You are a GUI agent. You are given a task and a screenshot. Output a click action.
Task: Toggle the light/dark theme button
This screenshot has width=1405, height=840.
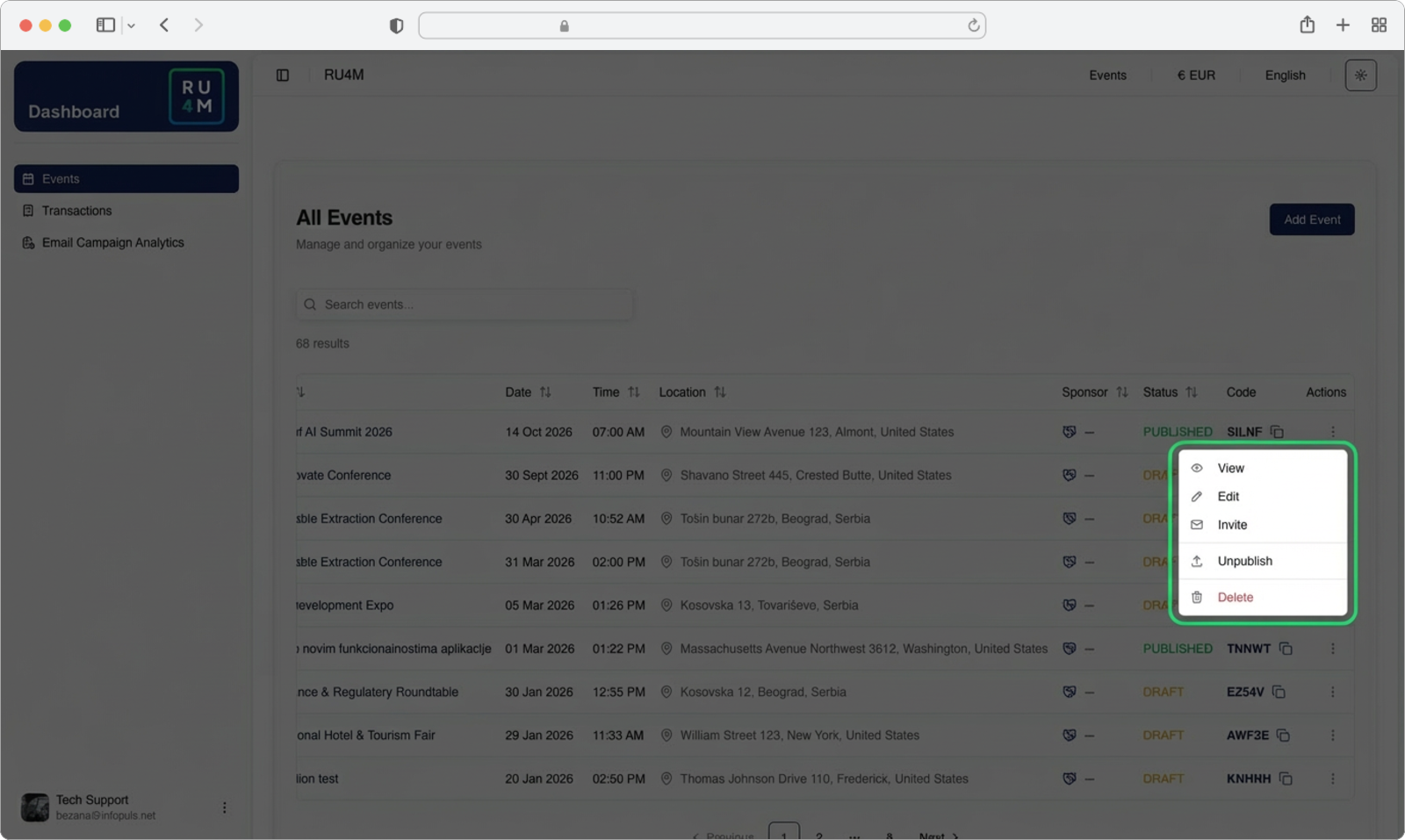pyautogui.click(x=1360, y=75)
